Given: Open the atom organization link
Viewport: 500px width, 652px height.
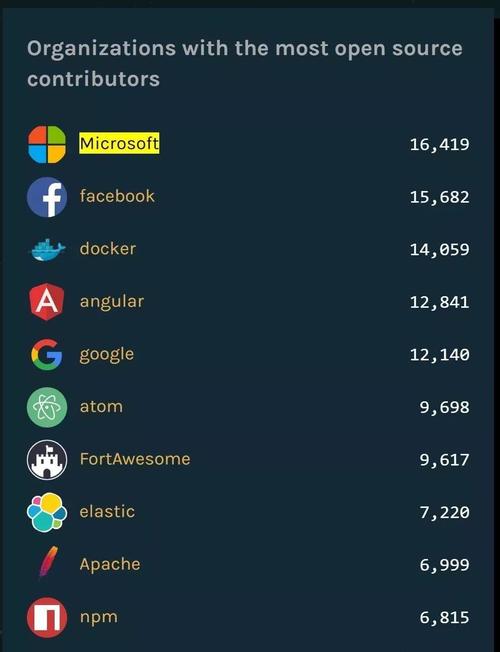Looking at the screenshot, I should [101, 407].
